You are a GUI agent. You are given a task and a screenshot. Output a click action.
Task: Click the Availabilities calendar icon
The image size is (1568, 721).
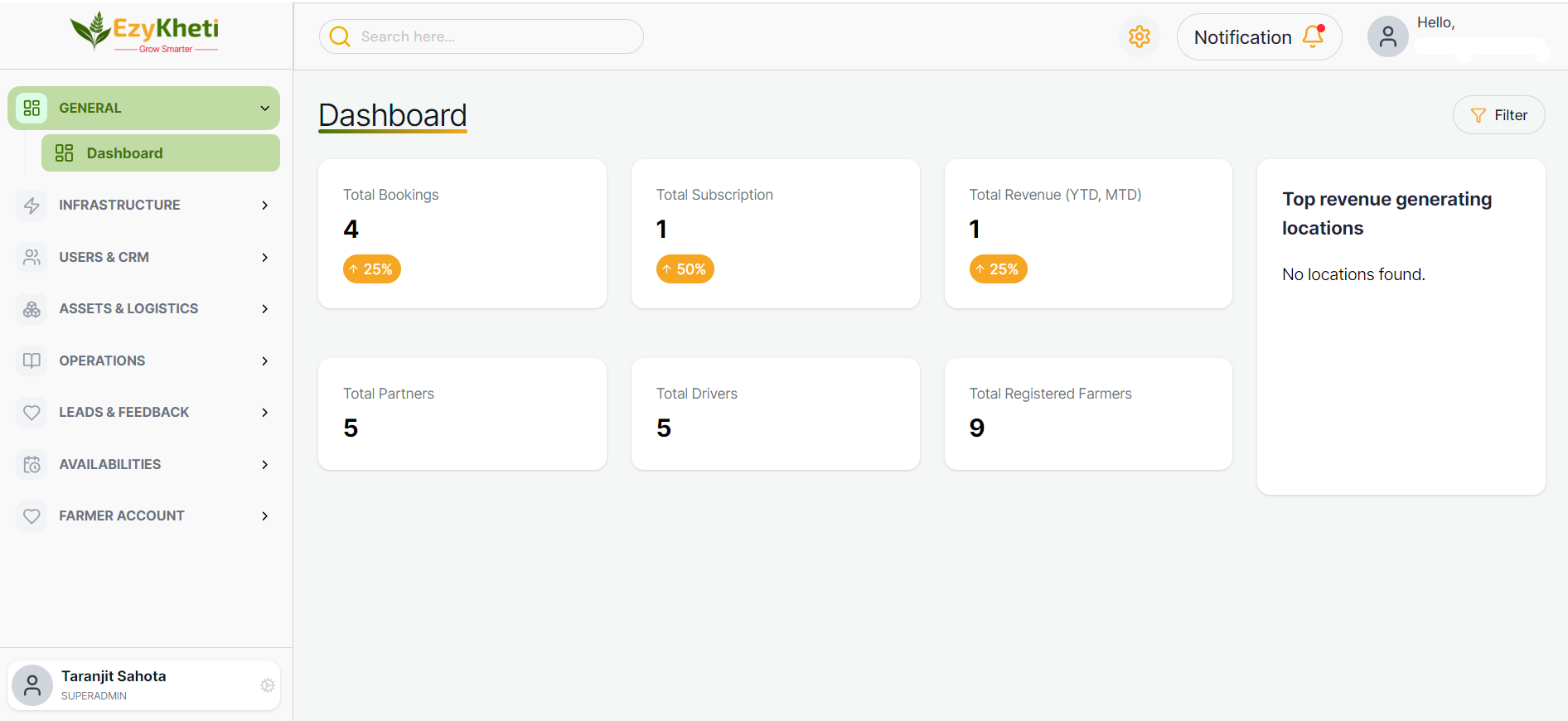click(x=31, y=465)
